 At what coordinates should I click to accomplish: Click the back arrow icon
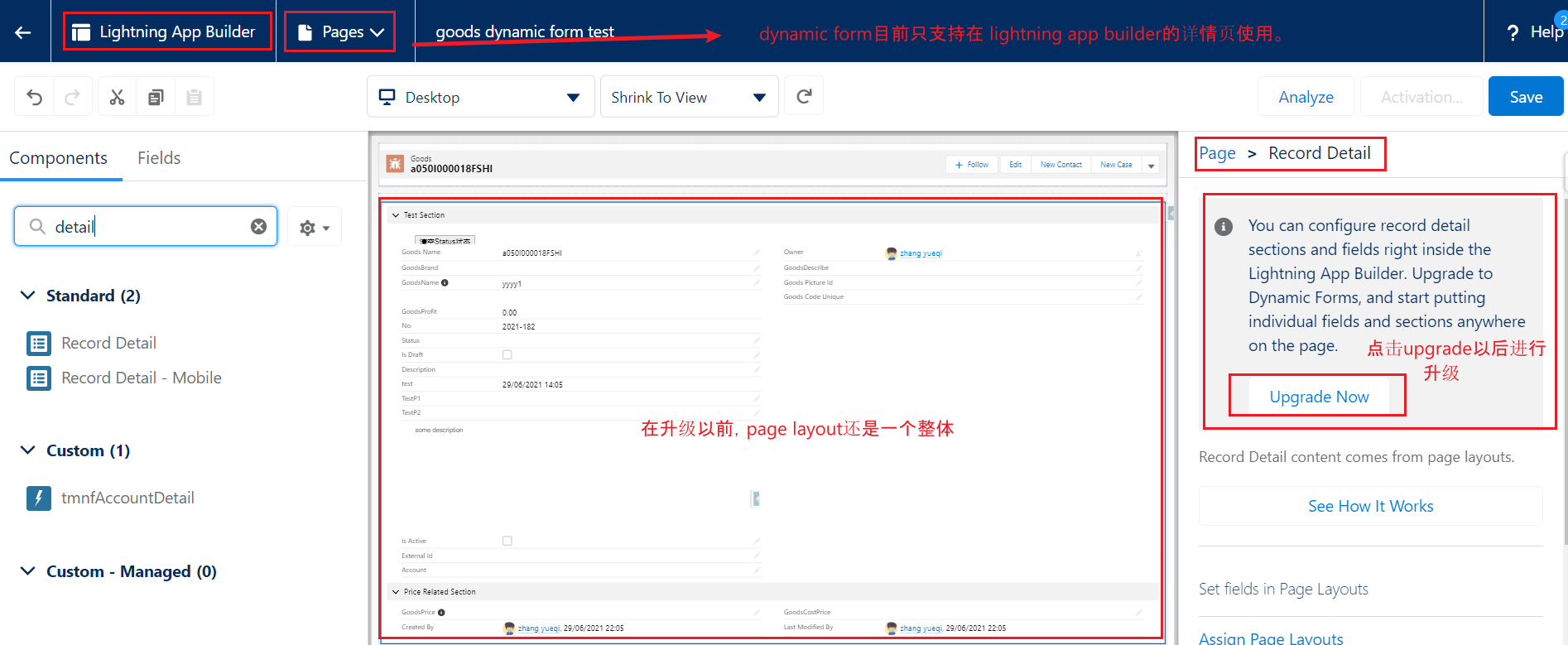23,32
